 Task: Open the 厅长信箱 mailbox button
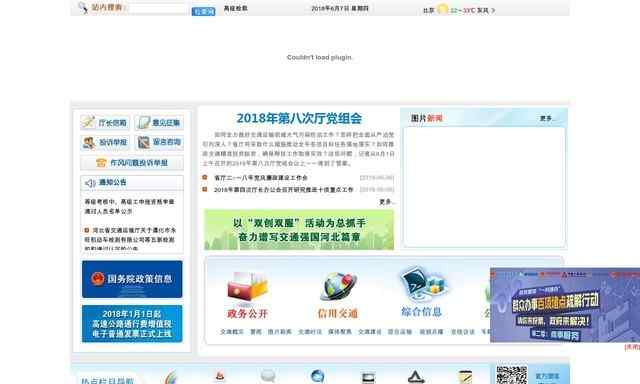[x=105, y=122]
